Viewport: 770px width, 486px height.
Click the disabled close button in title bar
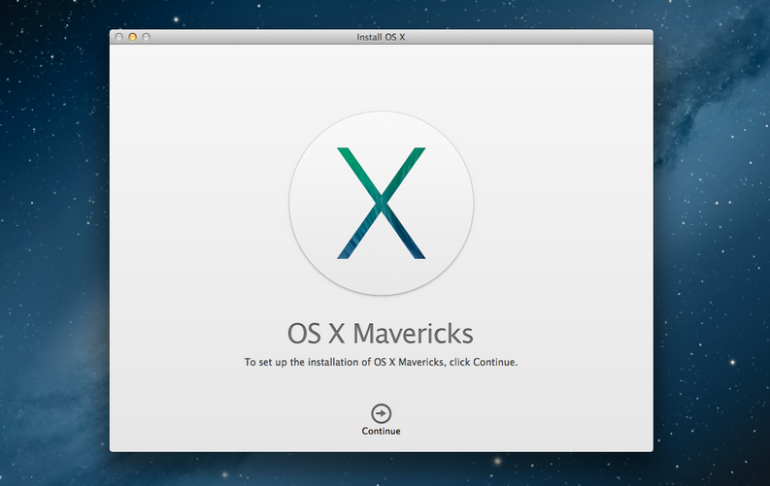tap(119, 37)
